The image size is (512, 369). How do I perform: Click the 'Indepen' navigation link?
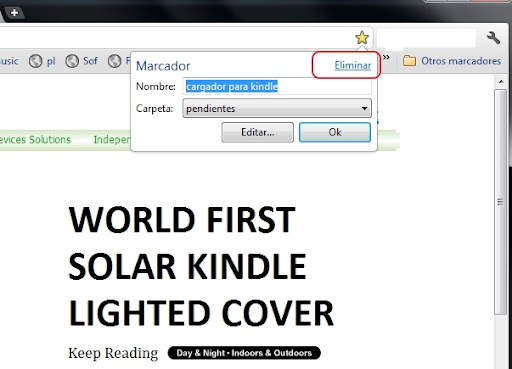coord(112,139)
